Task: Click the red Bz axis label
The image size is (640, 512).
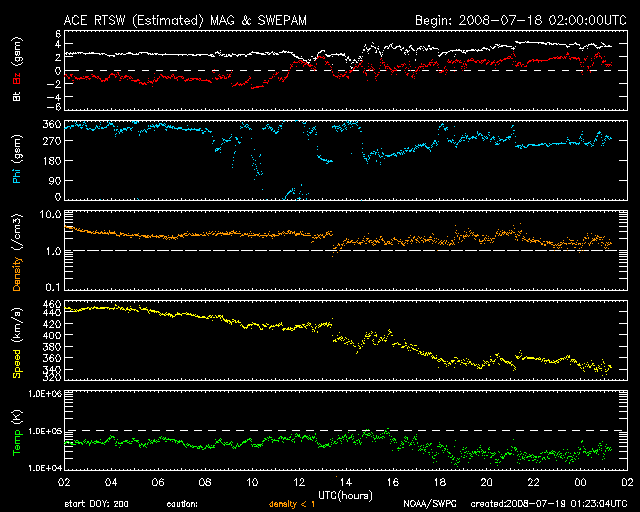Action: [17, 78]
